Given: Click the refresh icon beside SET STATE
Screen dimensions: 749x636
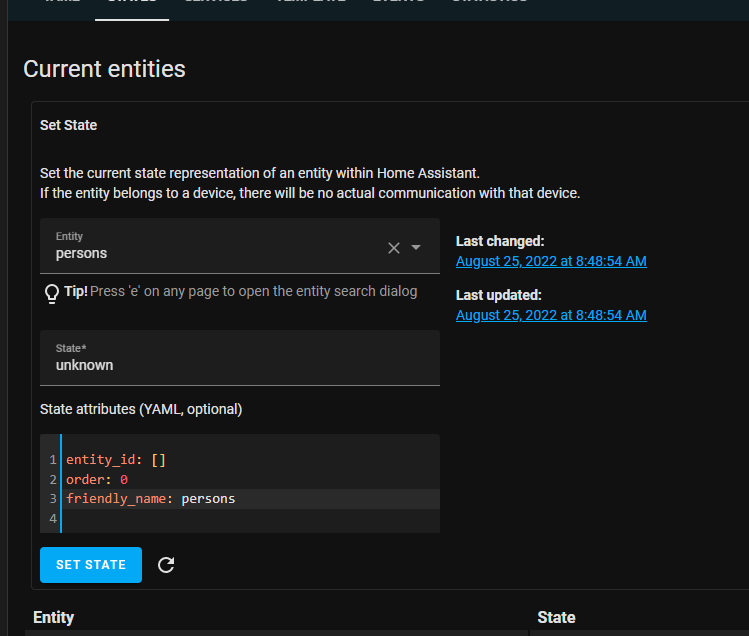Looking at the screenshot, I should tap(166, 565).
